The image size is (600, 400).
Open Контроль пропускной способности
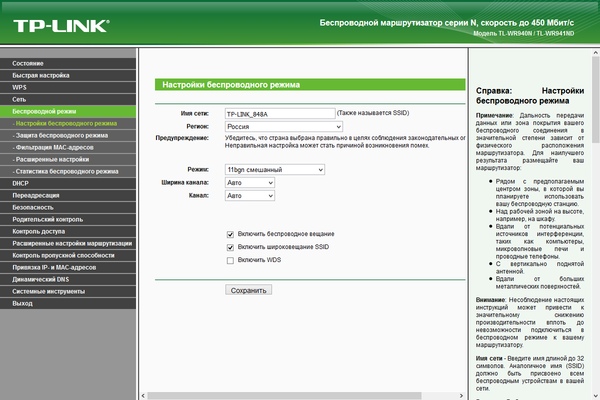click(x=68, y=255)
